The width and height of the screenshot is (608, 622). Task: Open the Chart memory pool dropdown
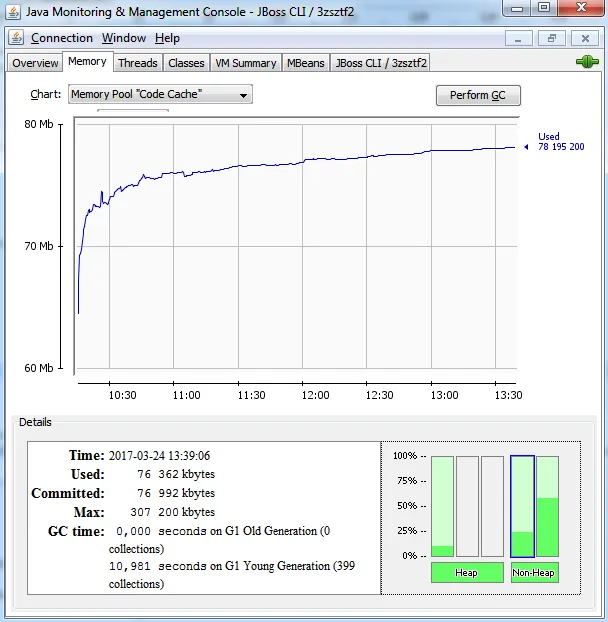160,94
